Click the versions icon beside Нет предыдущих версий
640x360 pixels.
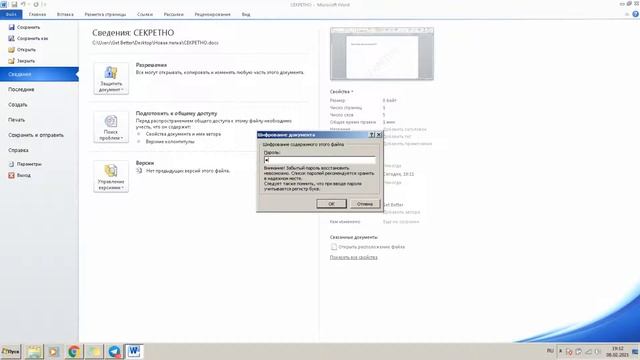click(x=139, y=171)
